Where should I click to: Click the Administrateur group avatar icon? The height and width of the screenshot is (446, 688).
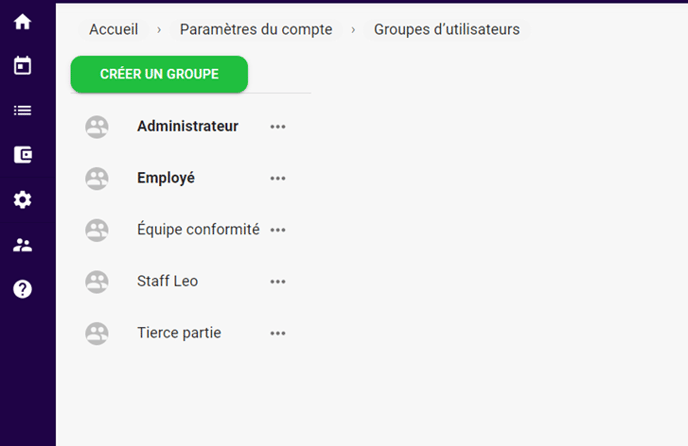[x=97, y=127]
